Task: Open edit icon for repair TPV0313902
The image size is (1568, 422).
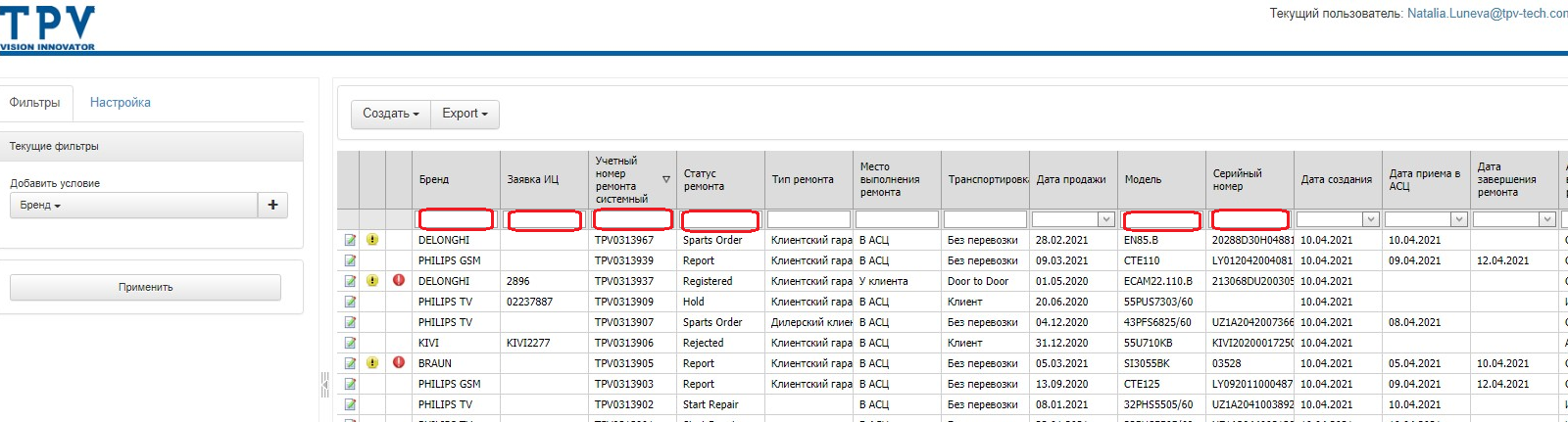Action: point(350,404)
